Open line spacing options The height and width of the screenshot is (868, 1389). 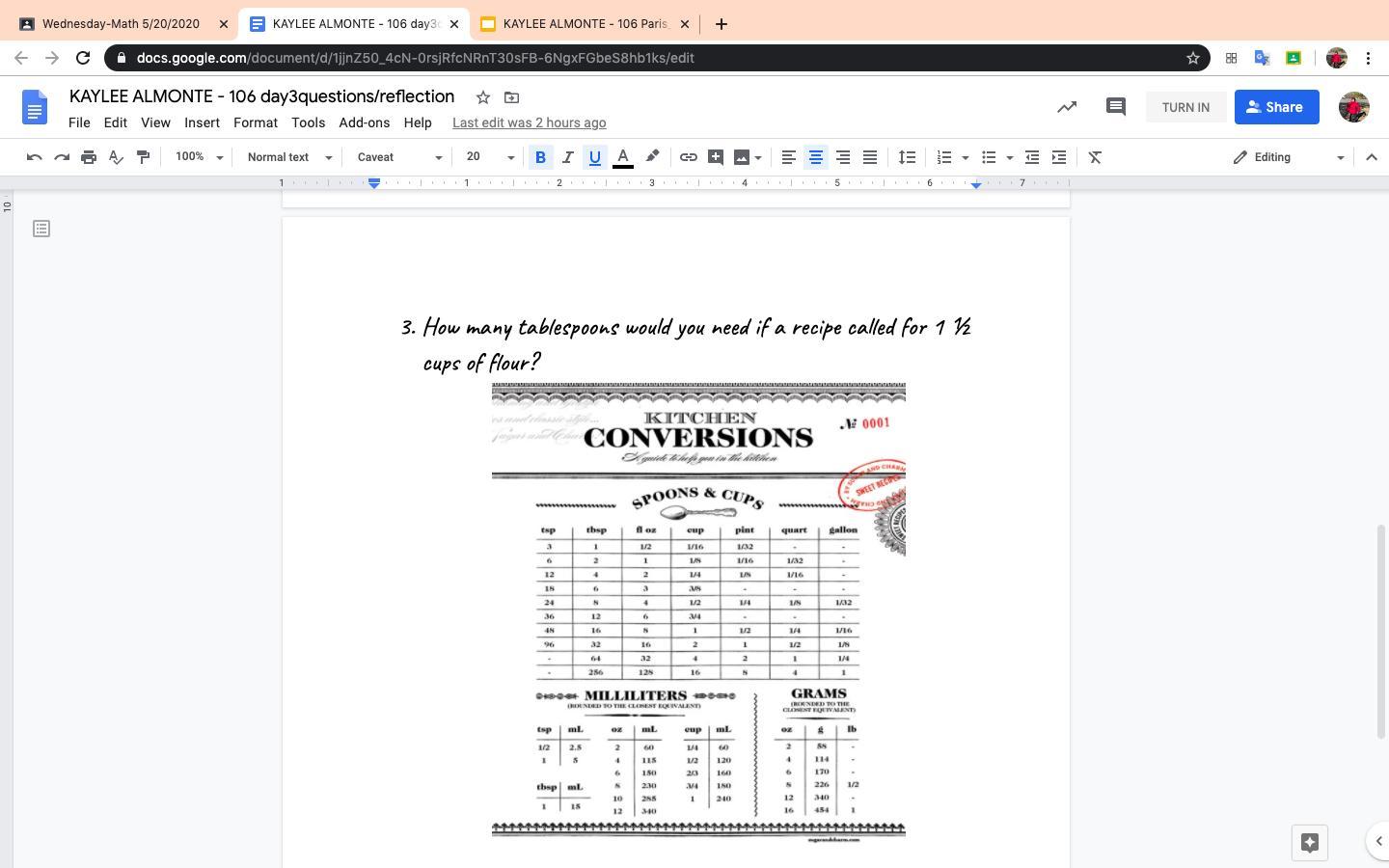pyautogui.click(x=907, y=157)
